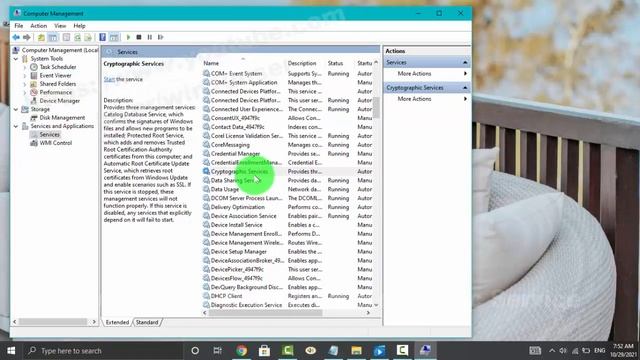Viewport: 640px width, 360px height.
Task: Click the Back arrow in the toolbar
Action: (16, 38)
